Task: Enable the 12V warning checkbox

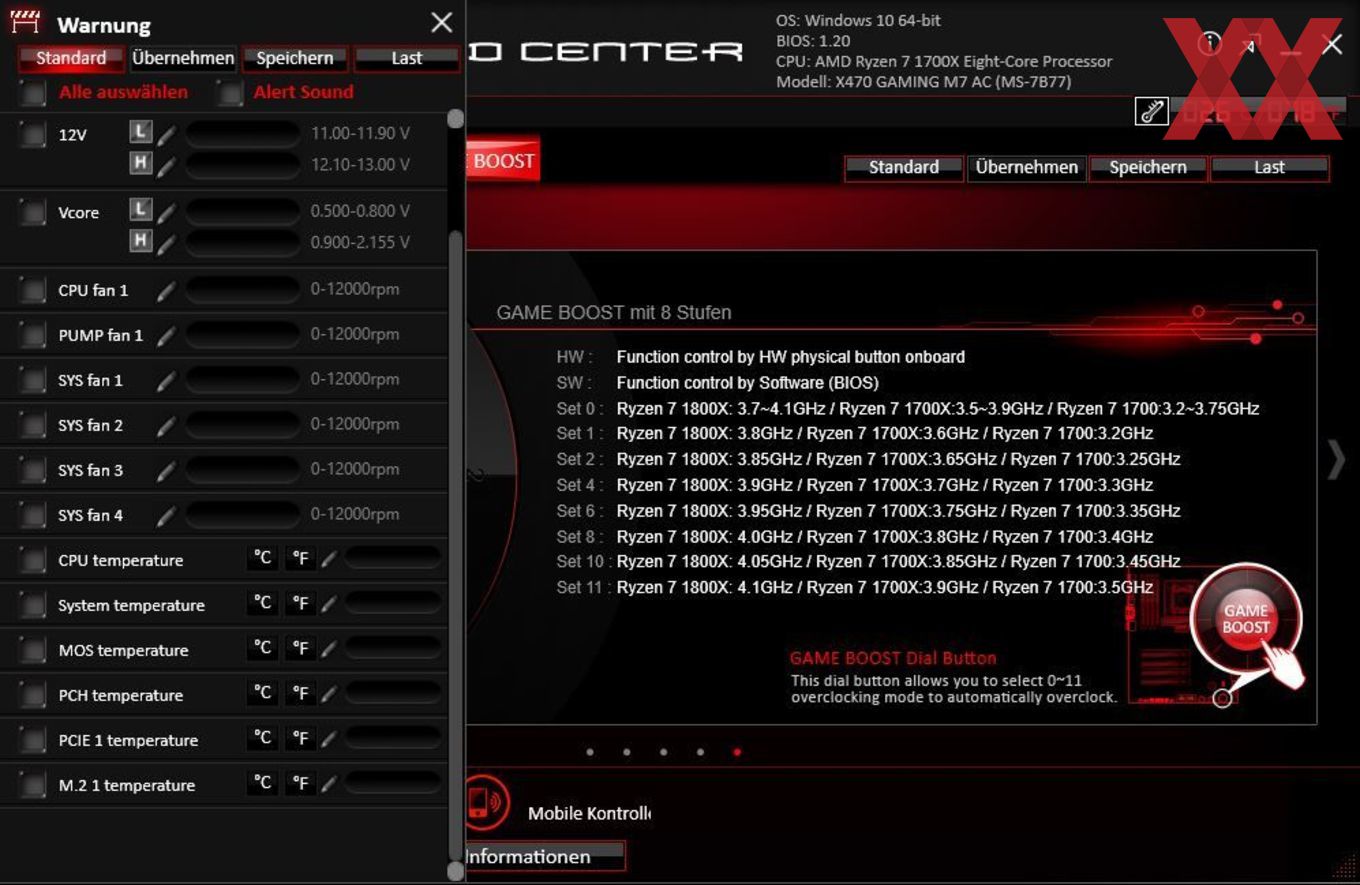Action: [34, 134]
